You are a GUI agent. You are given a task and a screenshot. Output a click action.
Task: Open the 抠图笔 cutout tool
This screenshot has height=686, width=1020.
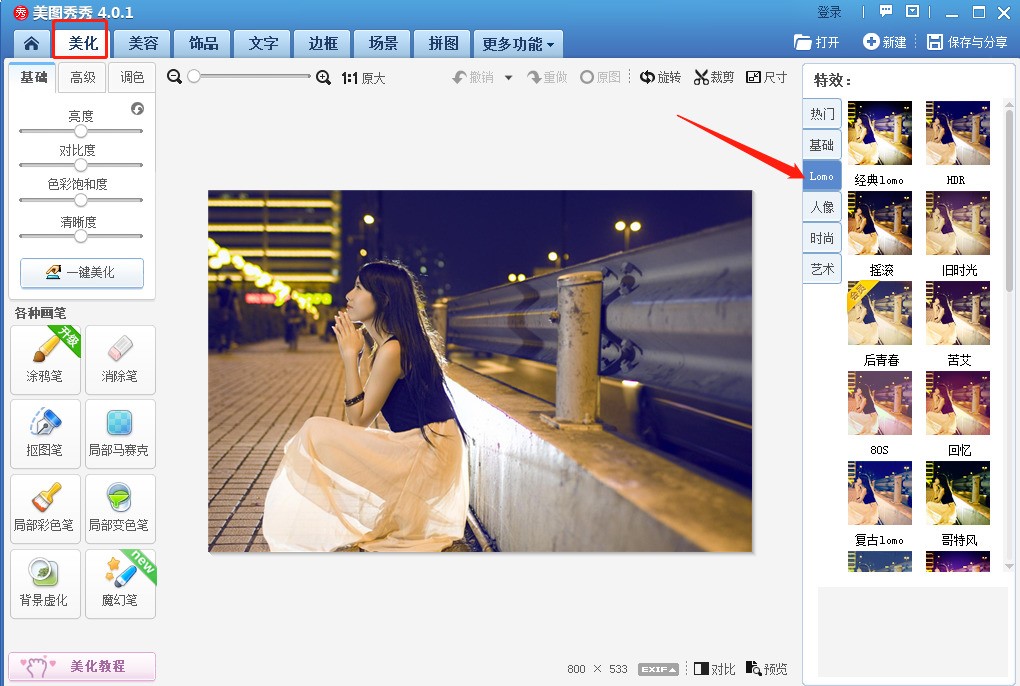[45, 433]
